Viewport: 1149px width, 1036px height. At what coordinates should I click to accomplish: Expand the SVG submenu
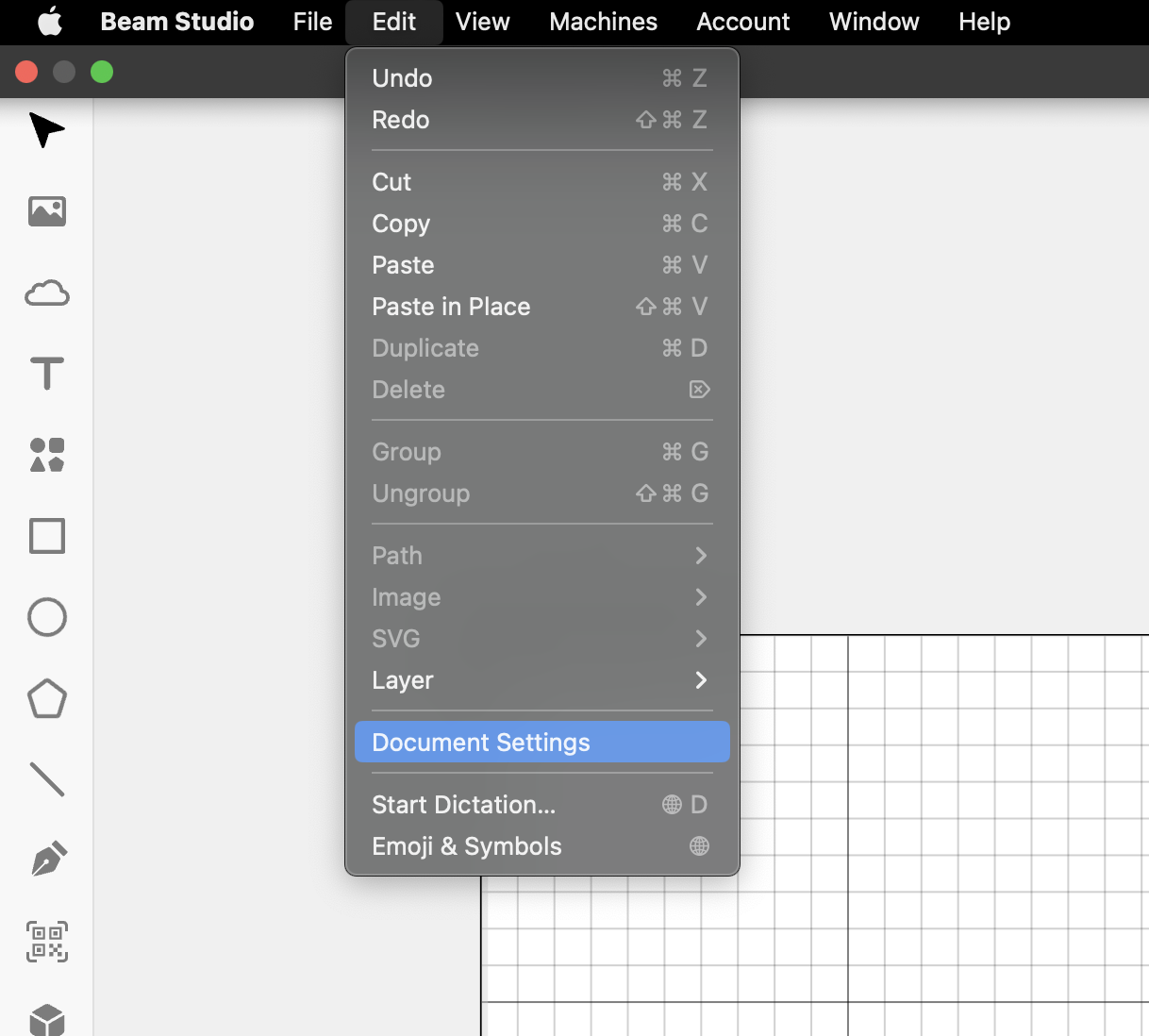click(542, 639)
